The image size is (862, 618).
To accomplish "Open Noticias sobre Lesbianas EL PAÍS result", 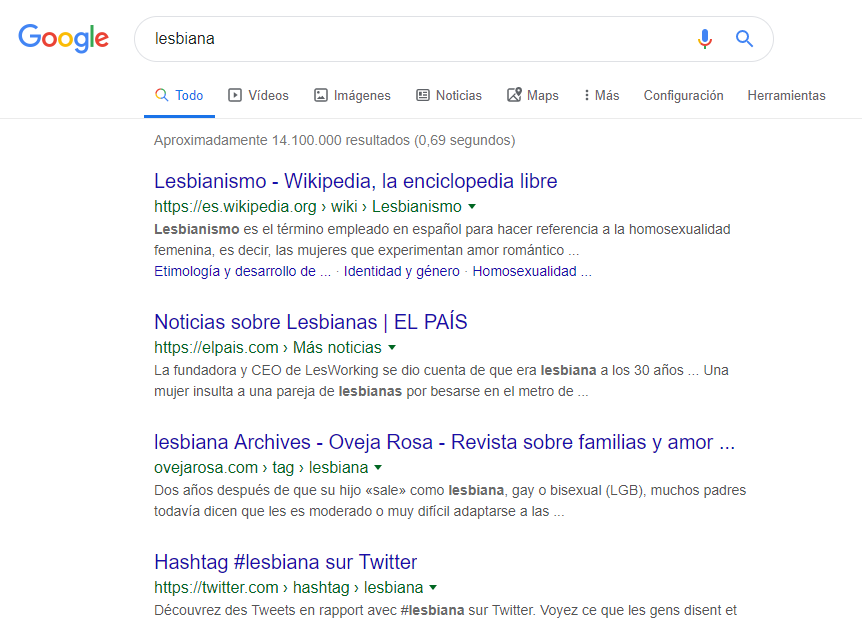I will [x=310, y=322].
